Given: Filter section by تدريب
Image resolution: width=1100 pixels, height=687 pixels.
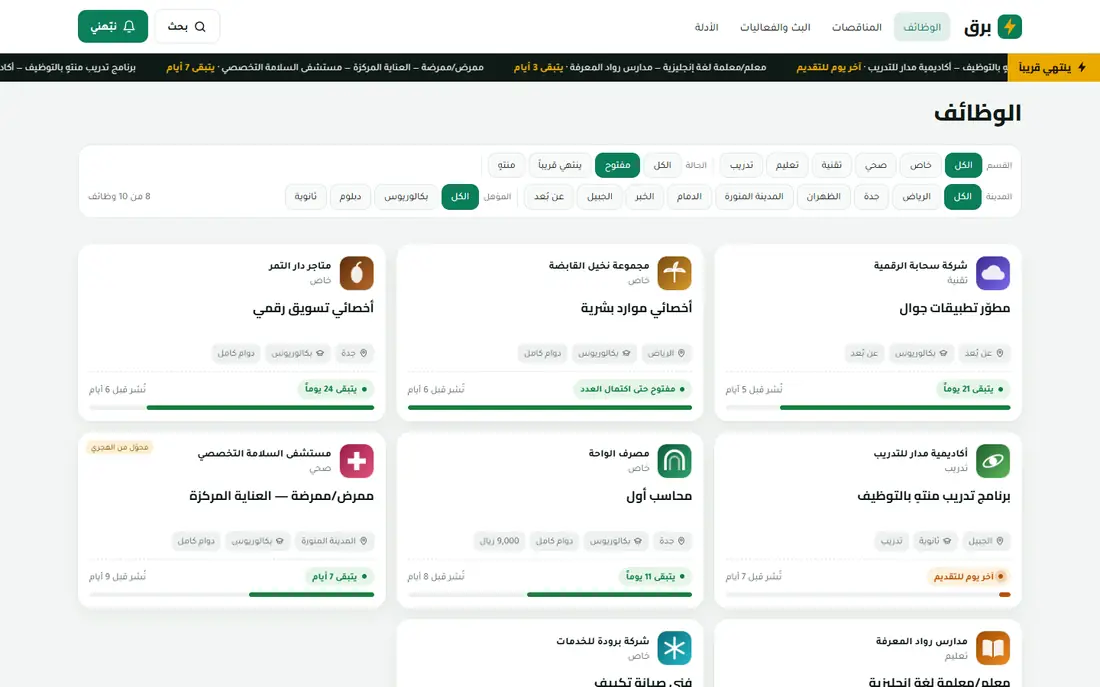Looking at the screenshot, I should (x=742, y=165).
